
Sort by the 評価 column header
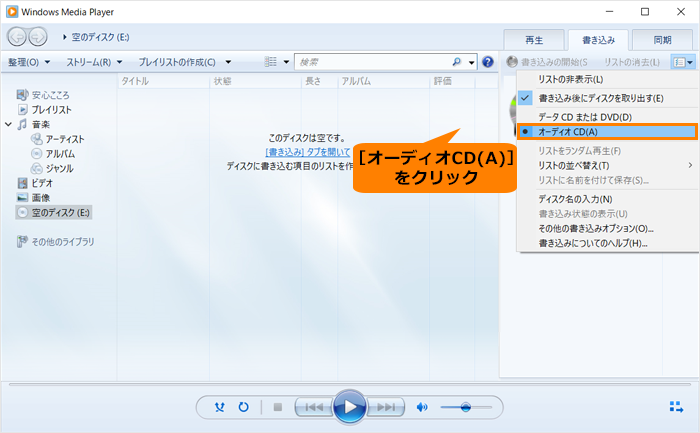click(x=452, y=81)
